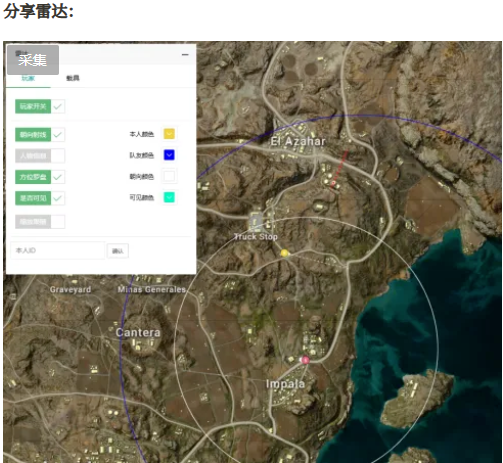Open the blue 队友颜色 color picker
Viewport: 503px width, 463px height.
tap(169, 155)
